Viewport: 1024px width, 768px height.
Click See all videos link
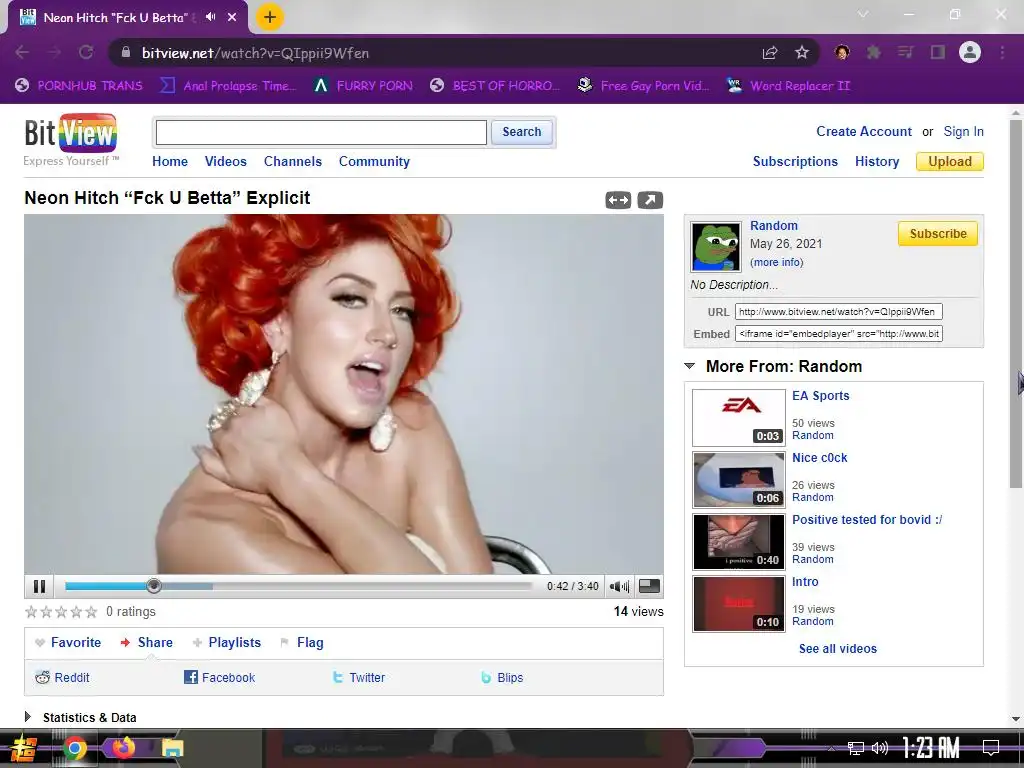click(838, 648)
